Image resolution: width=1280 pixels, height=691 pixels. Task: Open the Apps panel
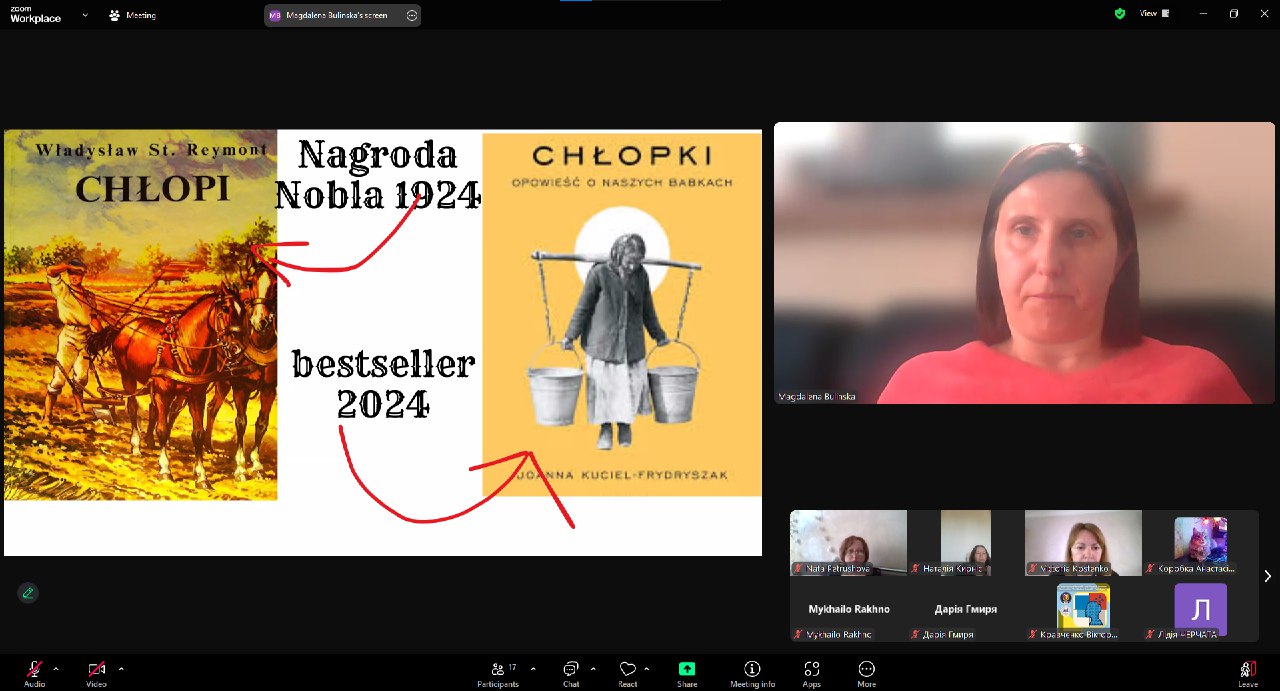tap(811, 673)
